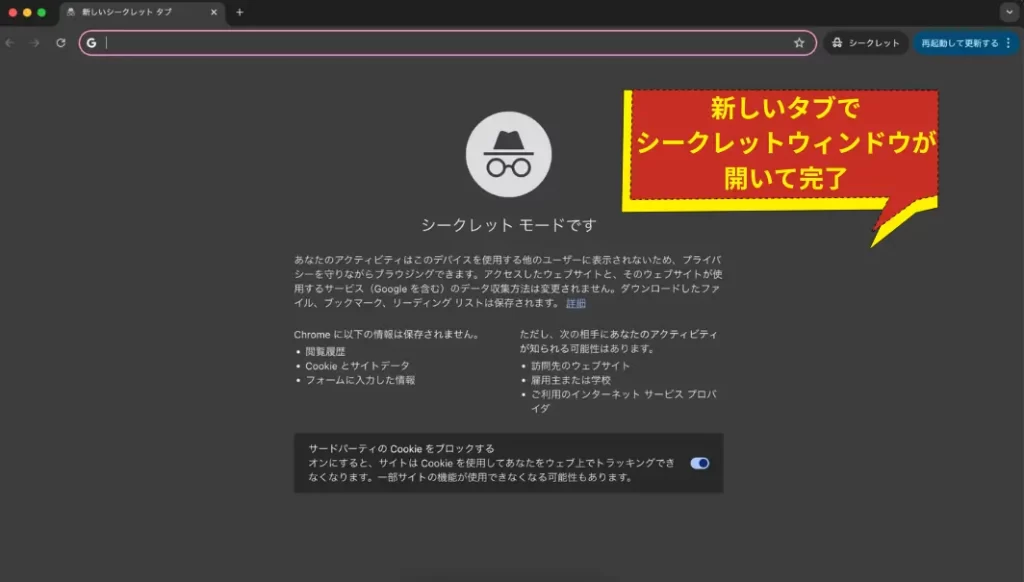This screenshot has width=1024, height=582.
Task: Navigate forward with the forward arrow
Action: click(35, 43)
